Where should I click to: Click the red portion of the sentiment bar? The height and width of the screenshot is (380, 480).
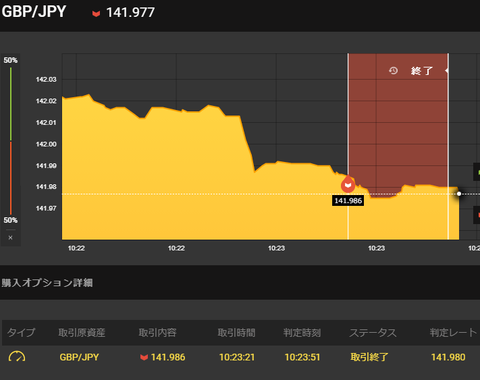[x=11, y=178]
